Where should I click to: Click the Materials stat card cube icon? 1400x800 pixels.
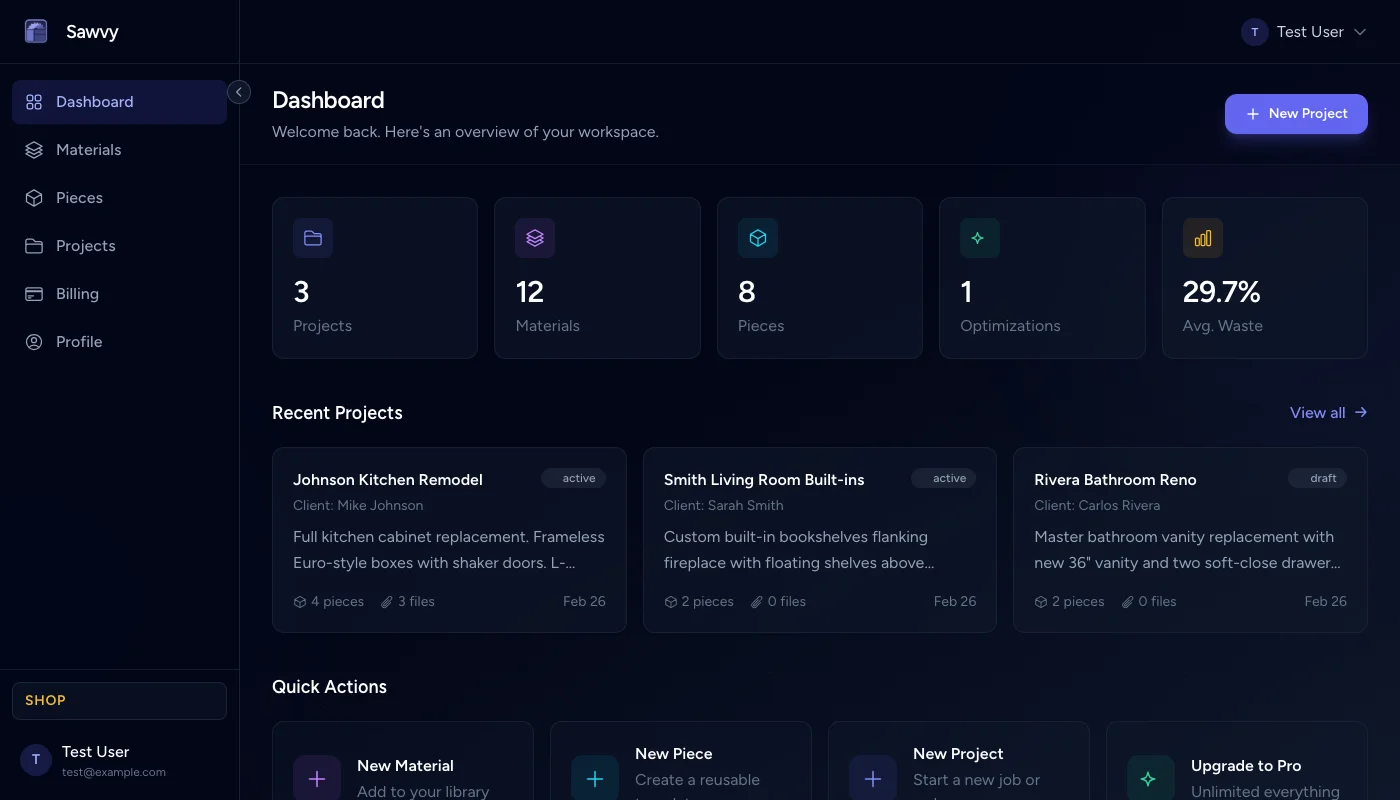coord(535,238)
